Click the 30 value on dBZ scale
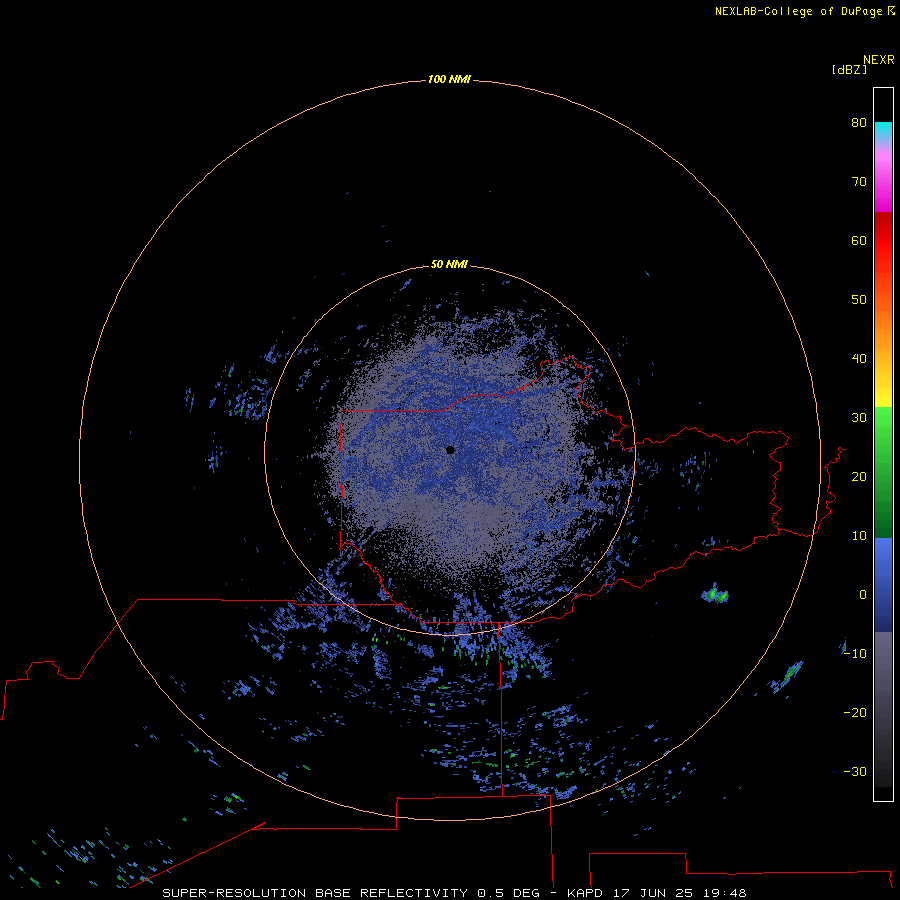The height and width of the screenshot is (900, 900). 859,418
